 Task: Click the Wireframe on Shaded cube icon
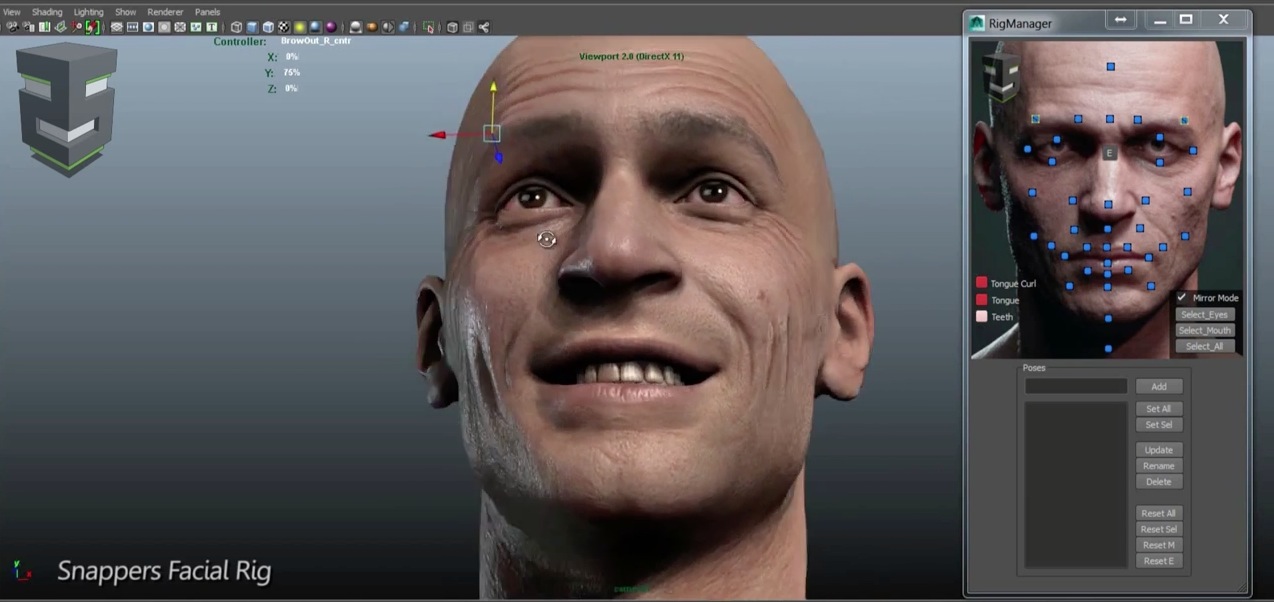268,27
